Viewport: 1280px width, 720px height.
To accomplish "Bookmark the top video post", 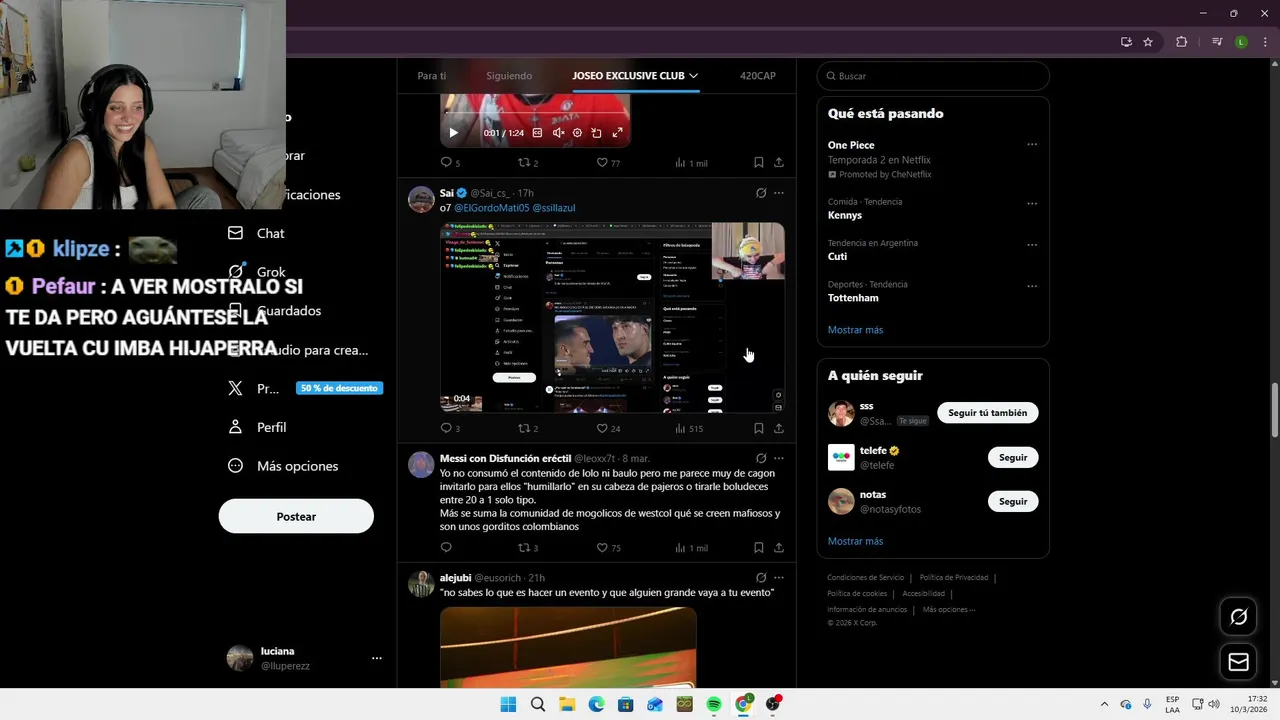I will (759, 163).
